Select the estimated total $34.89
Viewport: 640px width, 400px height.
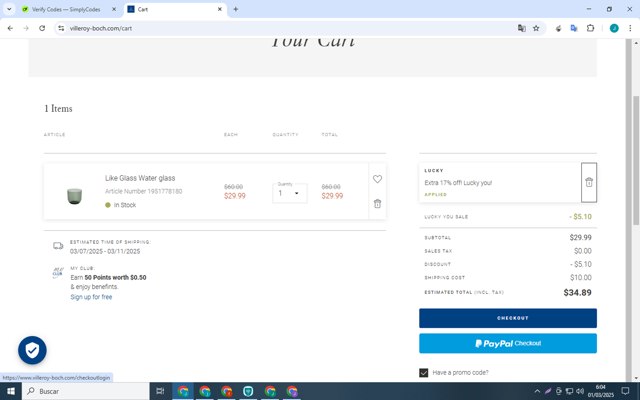pos(577,292)
